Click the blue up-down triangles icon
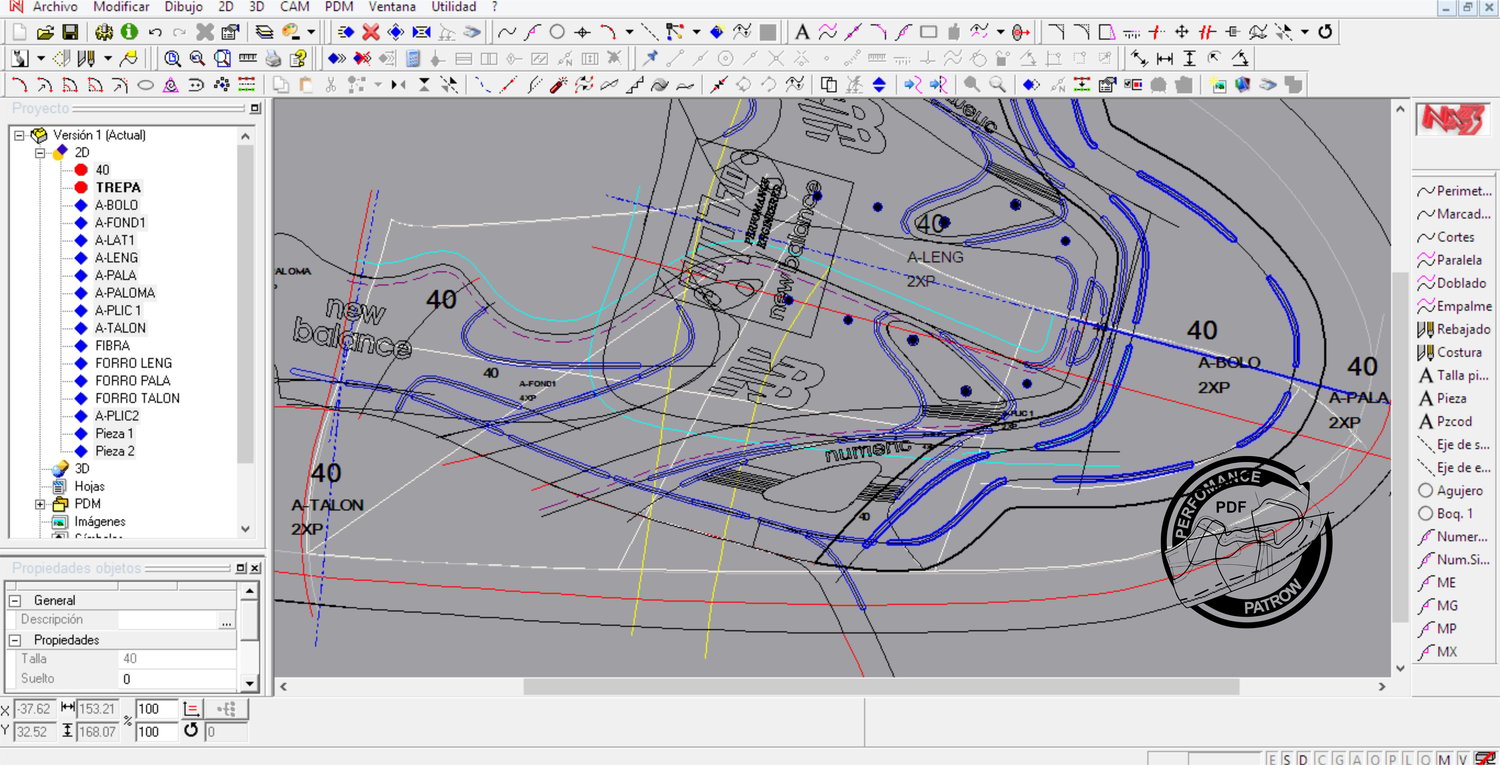Screen dimensions: 1500x765 tap(879, 85)
